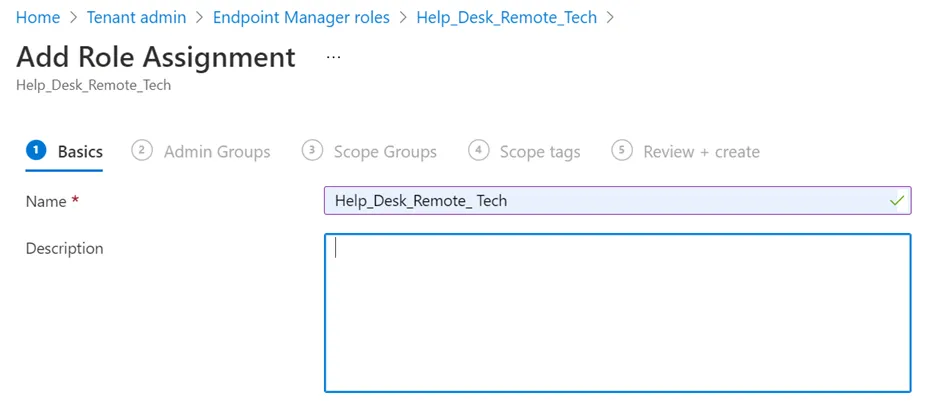Open Help_Desk_Remote_Tech breadcrumb link

click(x=506, y=18)
